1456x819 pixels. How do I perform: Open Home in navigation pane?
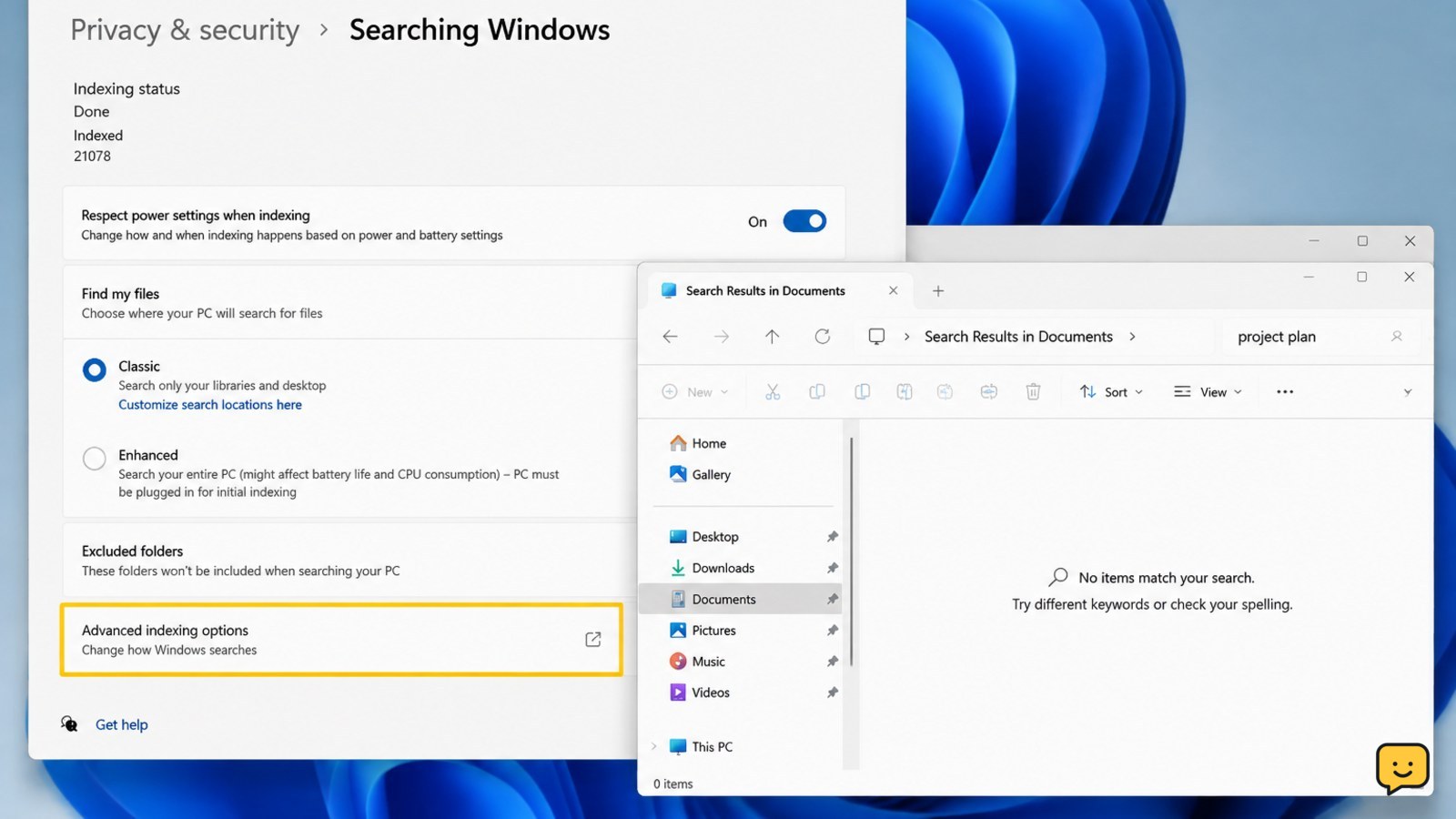tap(709, 443)
